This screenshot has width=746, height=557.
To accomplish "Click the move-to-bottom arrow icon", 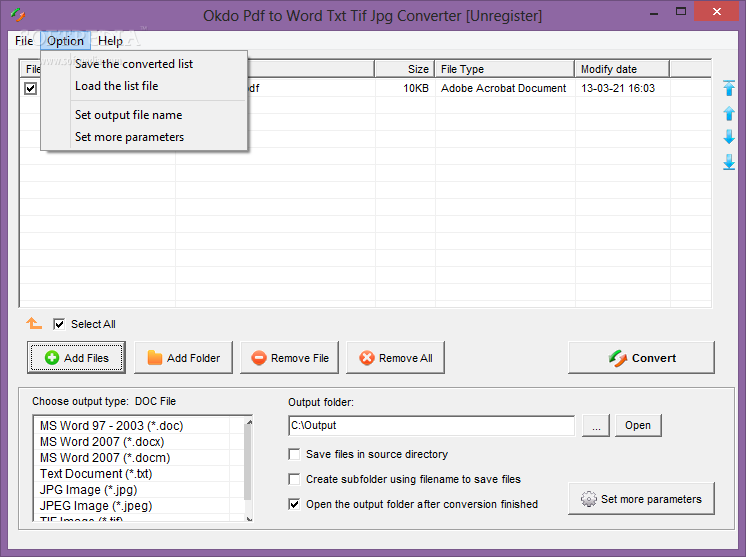I will pos(729,162).
